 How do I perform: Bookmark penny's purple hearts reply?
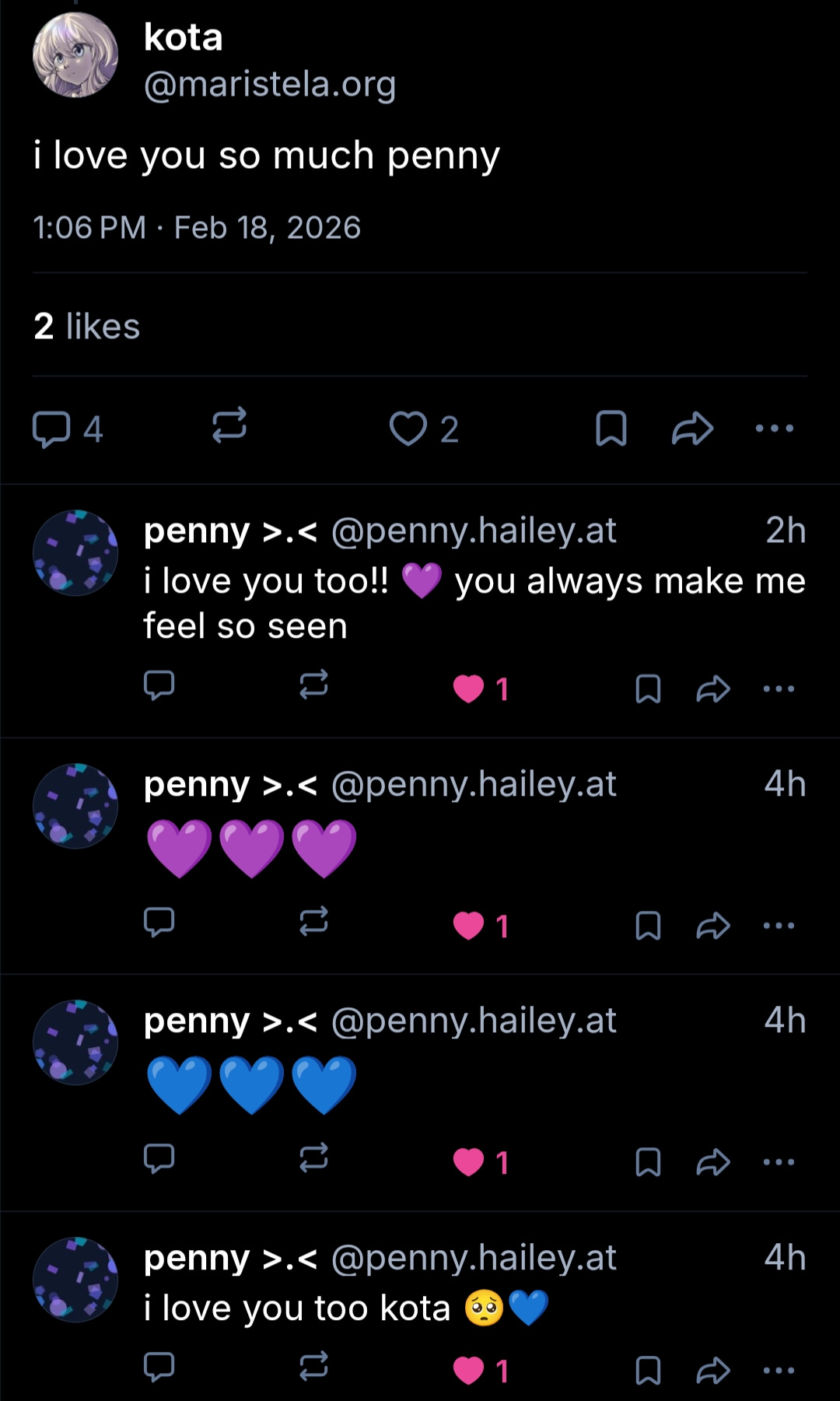click(648, 926)
